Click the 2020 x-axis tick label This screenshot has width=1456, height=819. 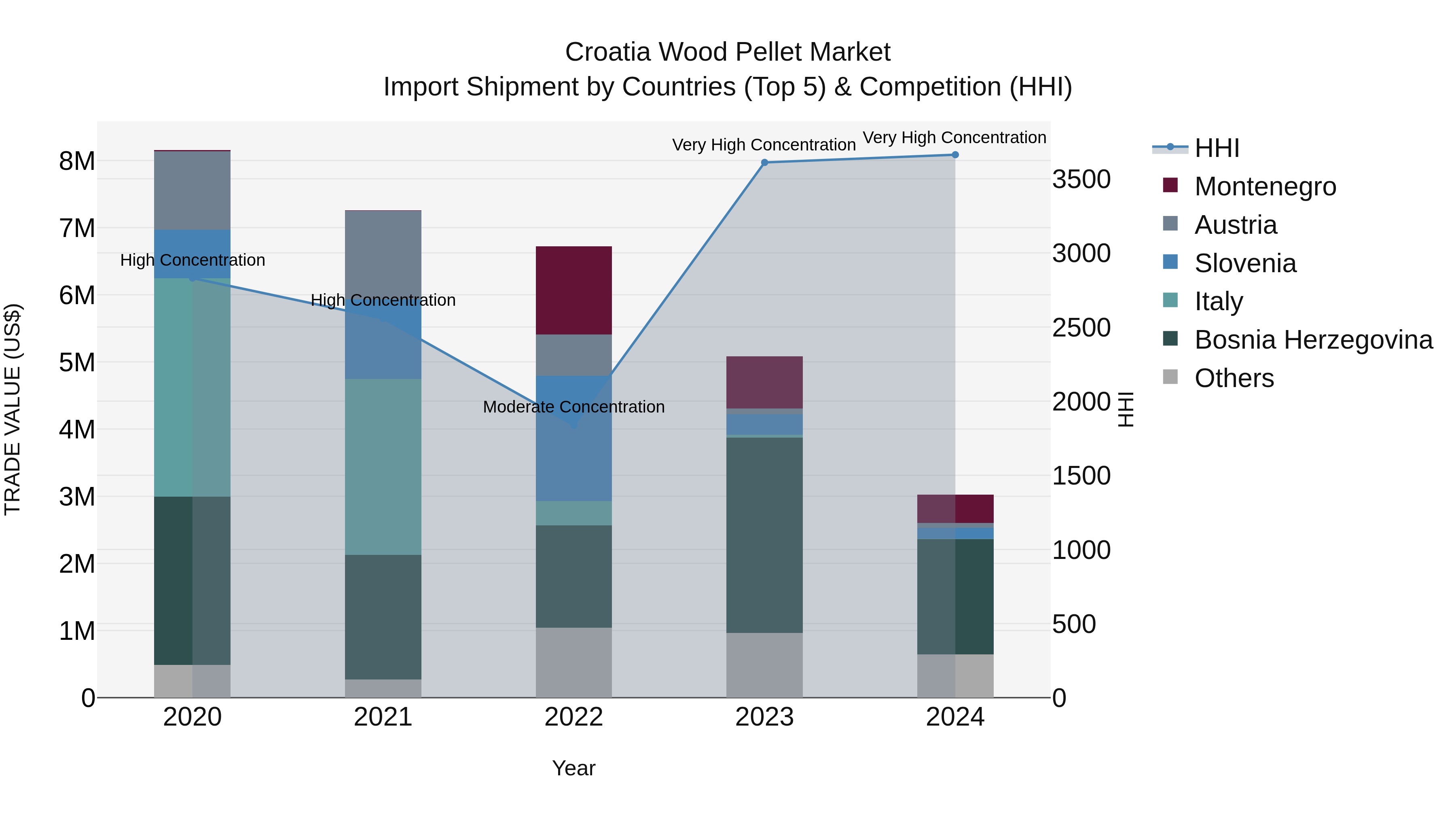[x=192, y=717]
